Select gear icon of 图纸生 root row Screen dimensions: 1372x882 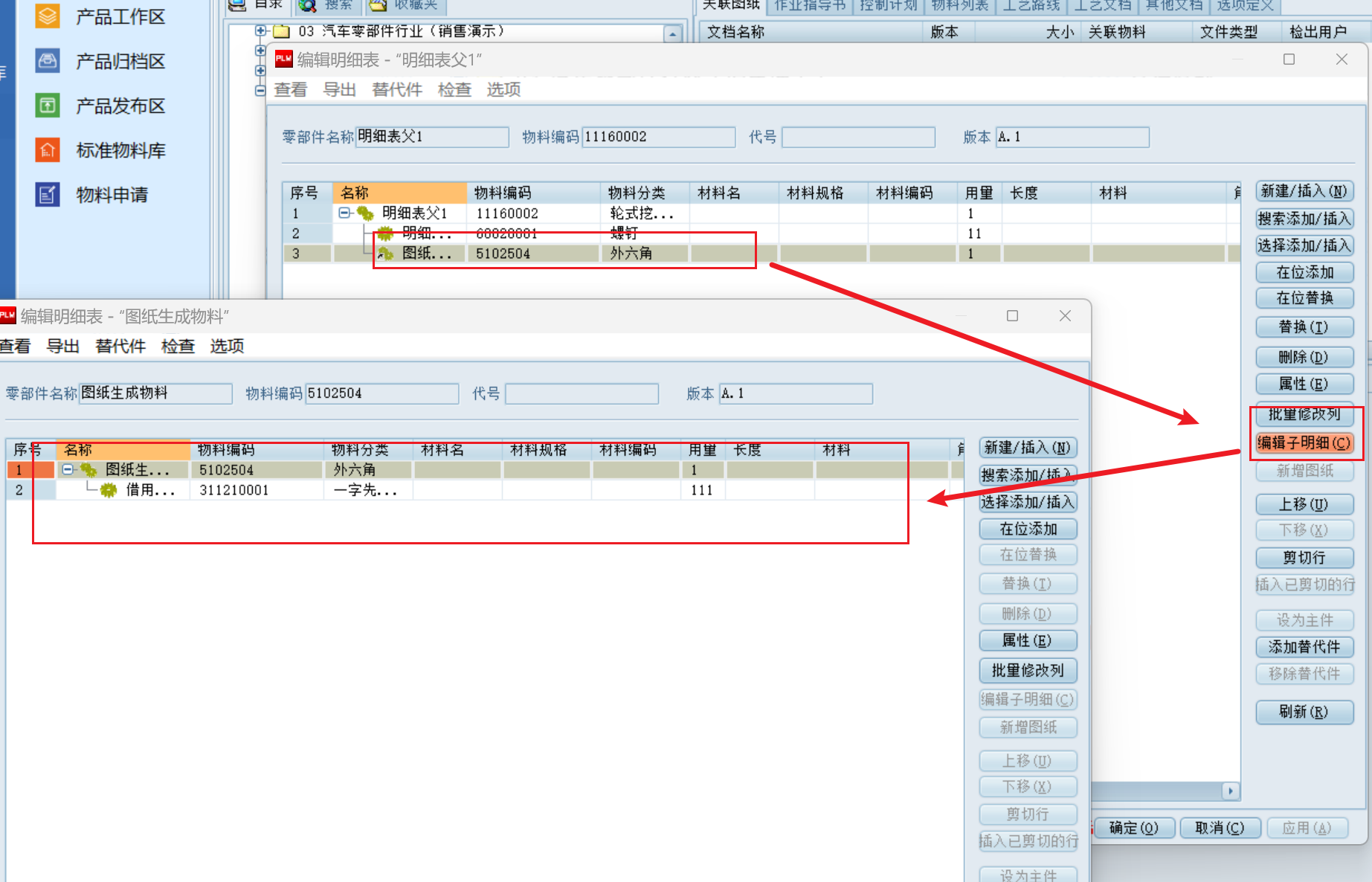coord(88,470)
